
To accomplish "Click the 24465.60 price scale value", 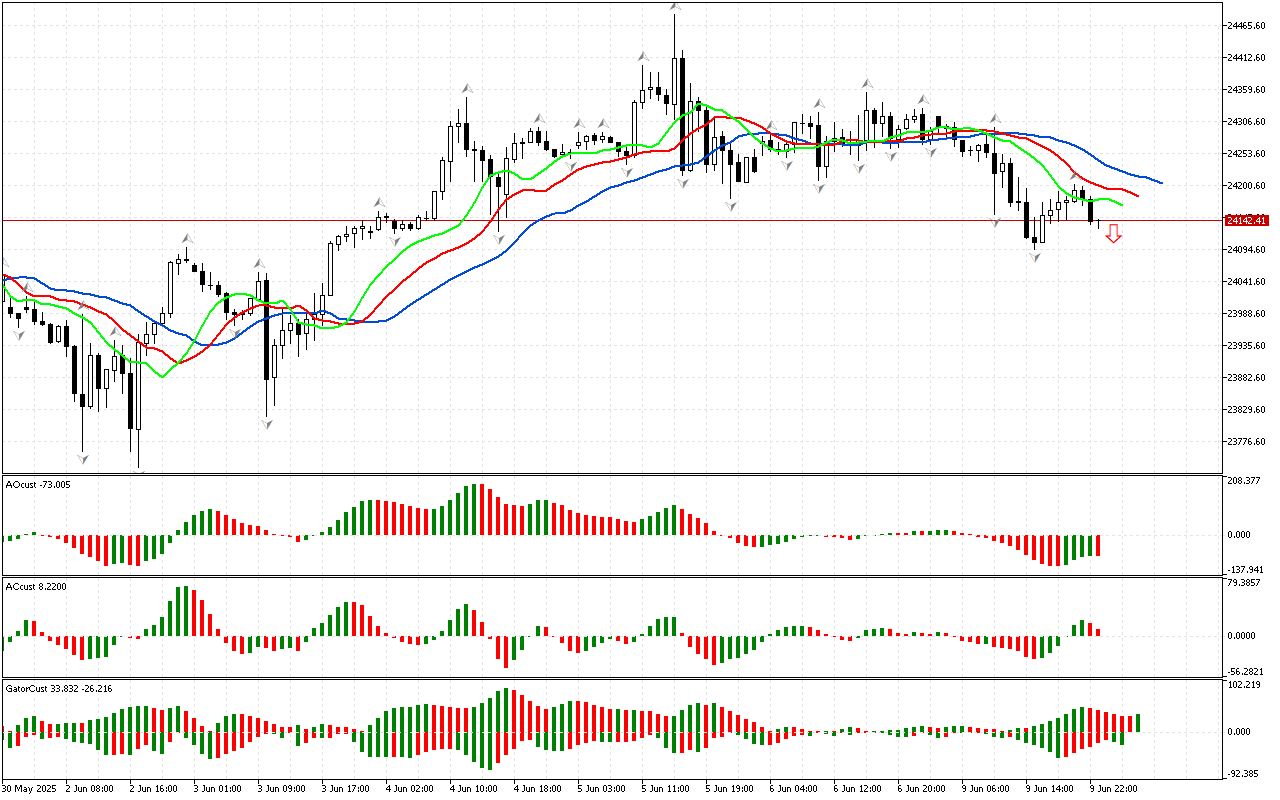I will tap(1247, 25).
